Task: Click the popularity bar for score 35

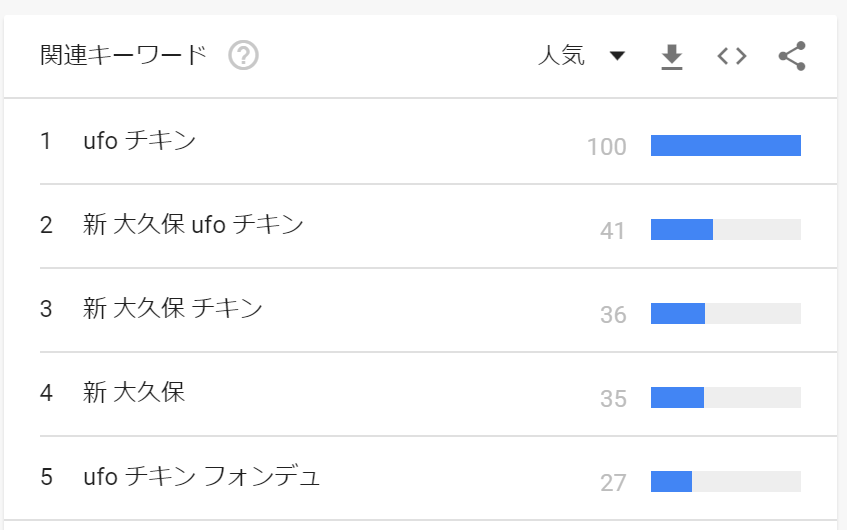Action: pyautogui.click(x=725, y=398)
